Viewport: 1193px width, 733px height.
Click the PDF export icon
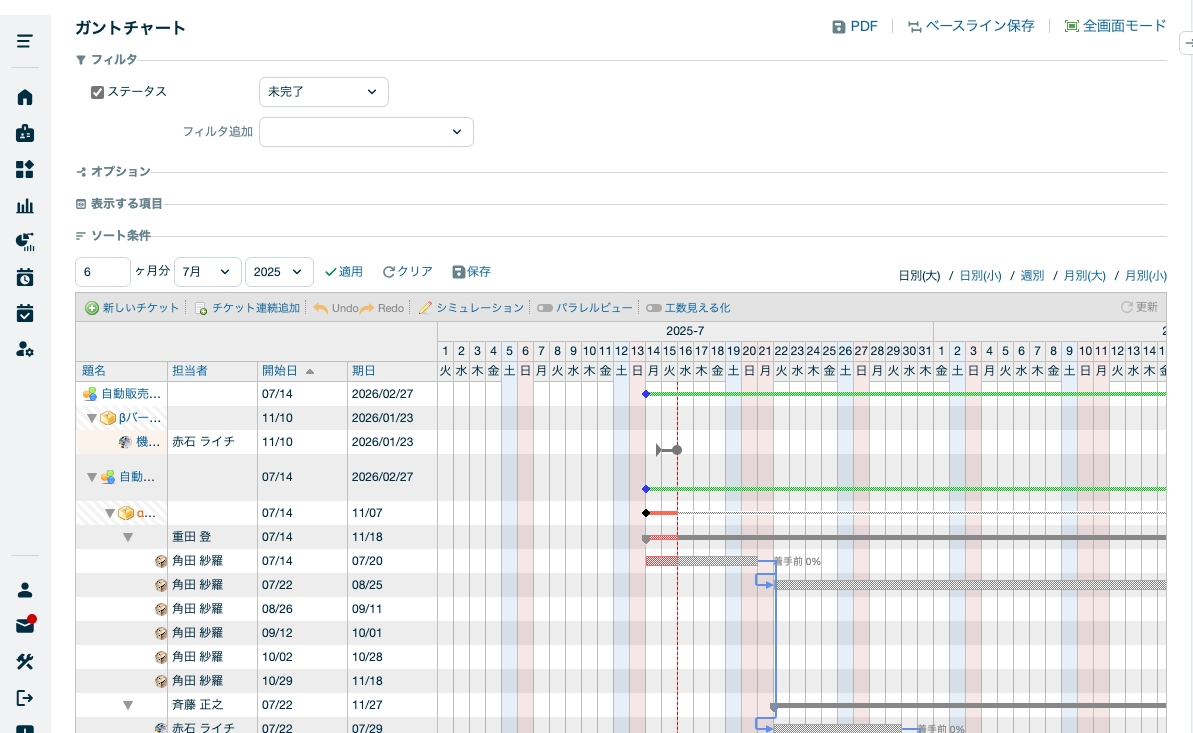click(839, 27)
